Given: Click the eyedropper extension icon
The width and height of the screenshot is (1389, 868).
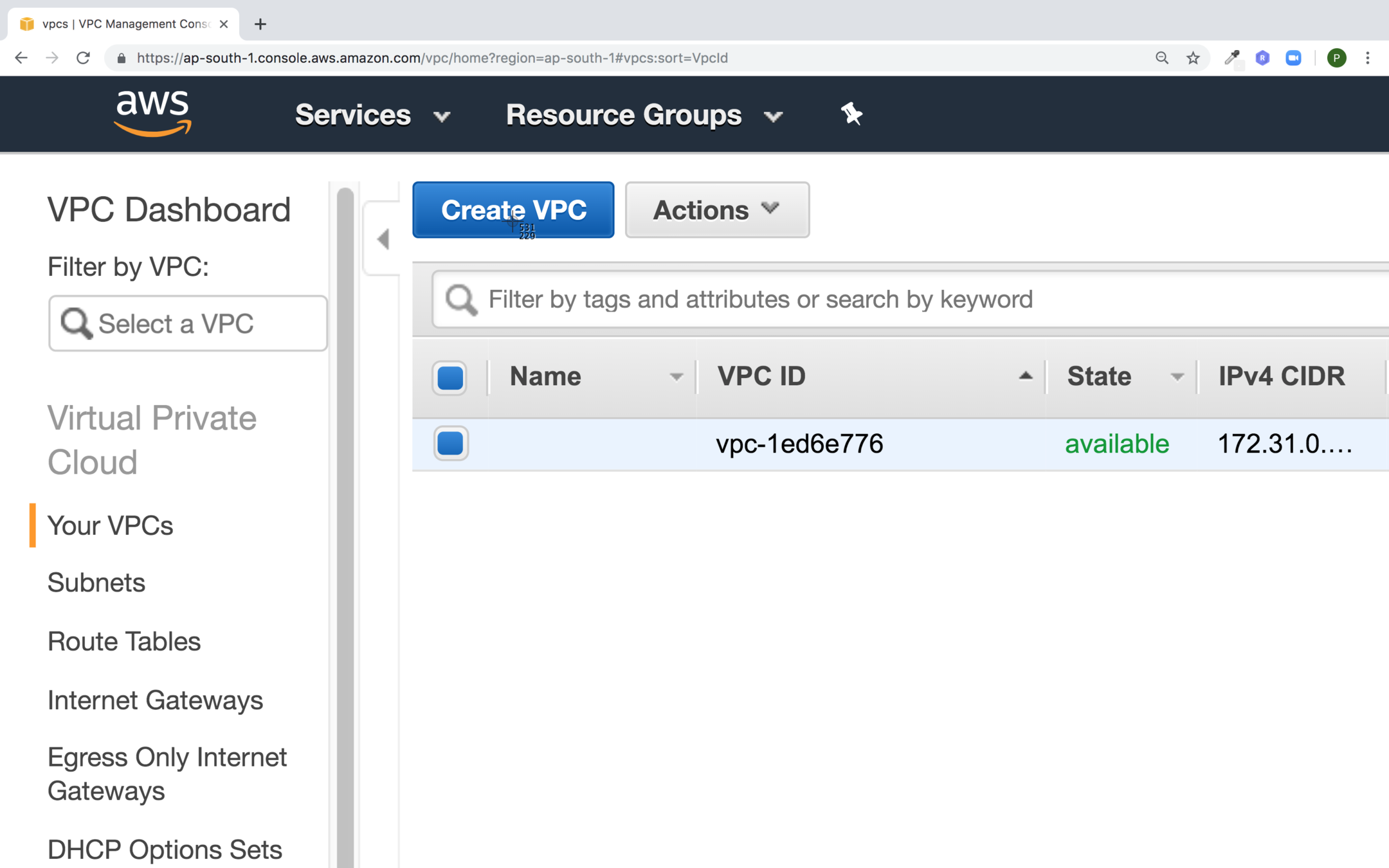Looking at the screenshot, I should (1232, 58).
